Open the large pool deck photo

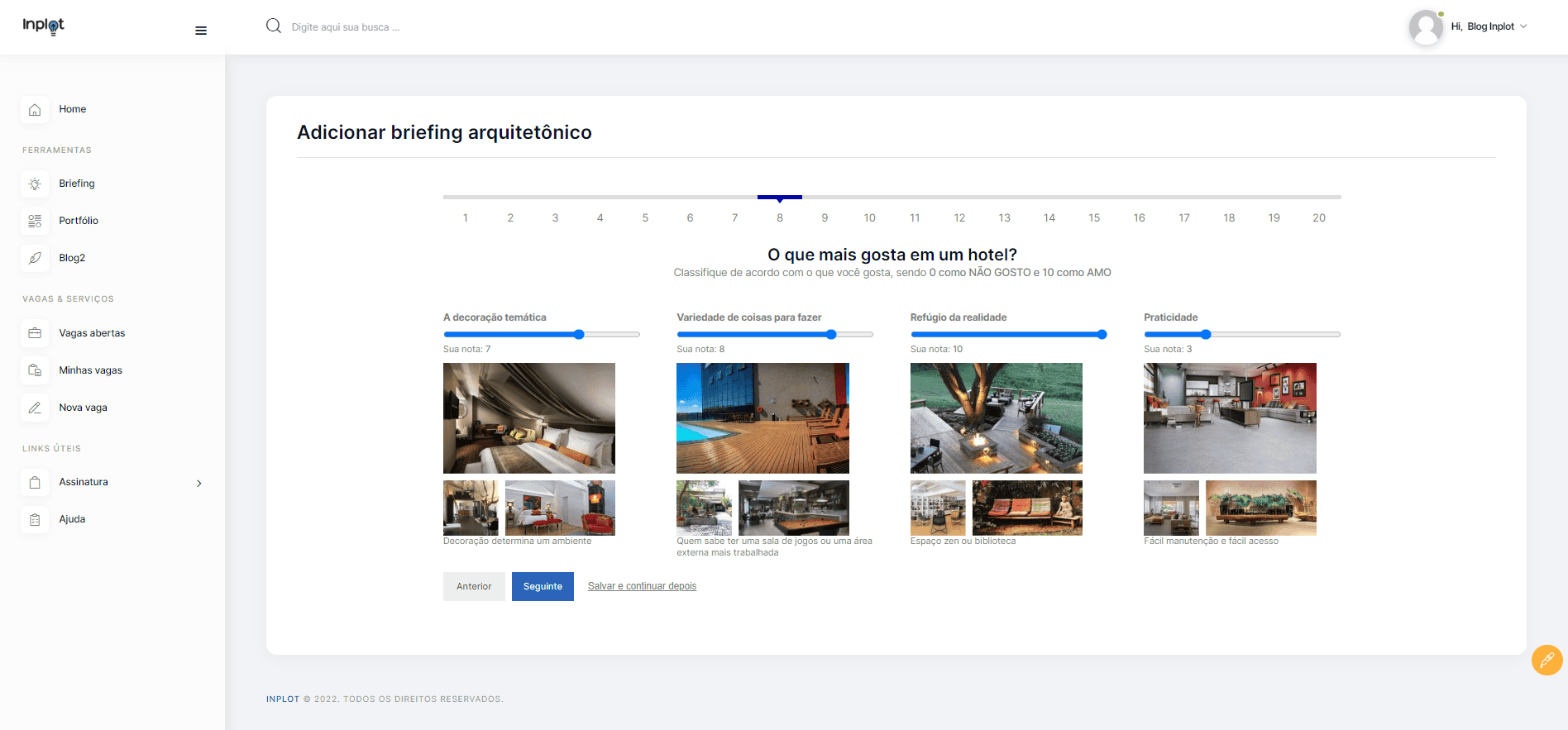(762, 418)
